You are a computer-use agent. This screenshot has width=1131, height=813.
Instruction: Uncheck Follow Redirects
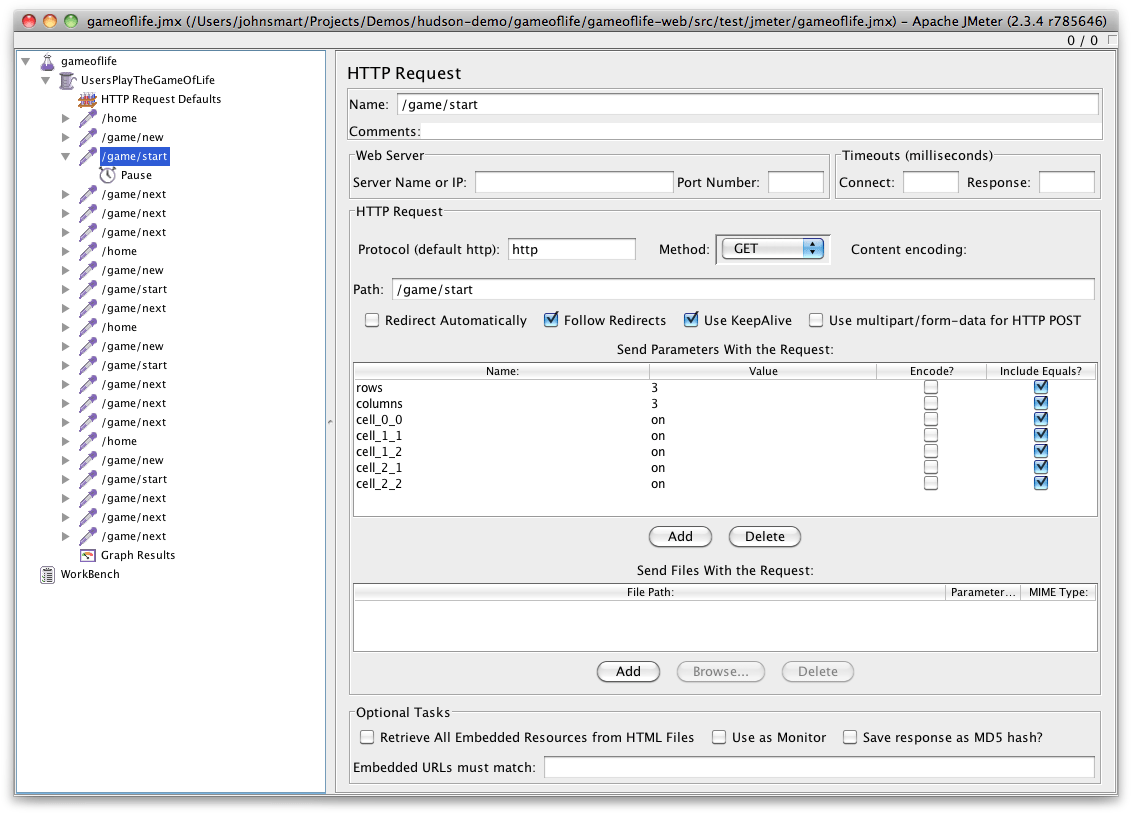coord(551,320)
